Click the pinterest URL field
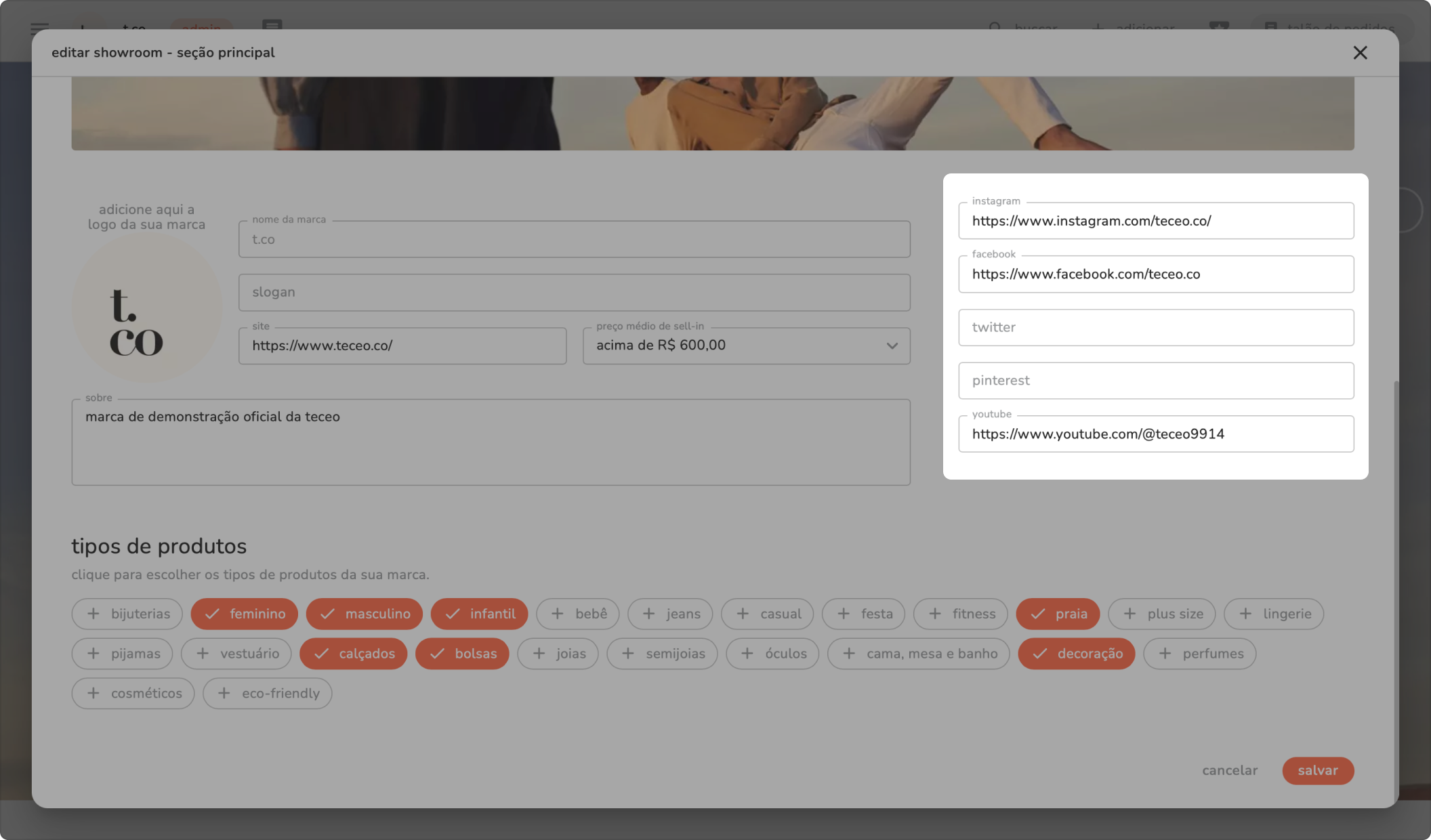The height and width of the screenshot is (840, 1431). pos(1155,381)
